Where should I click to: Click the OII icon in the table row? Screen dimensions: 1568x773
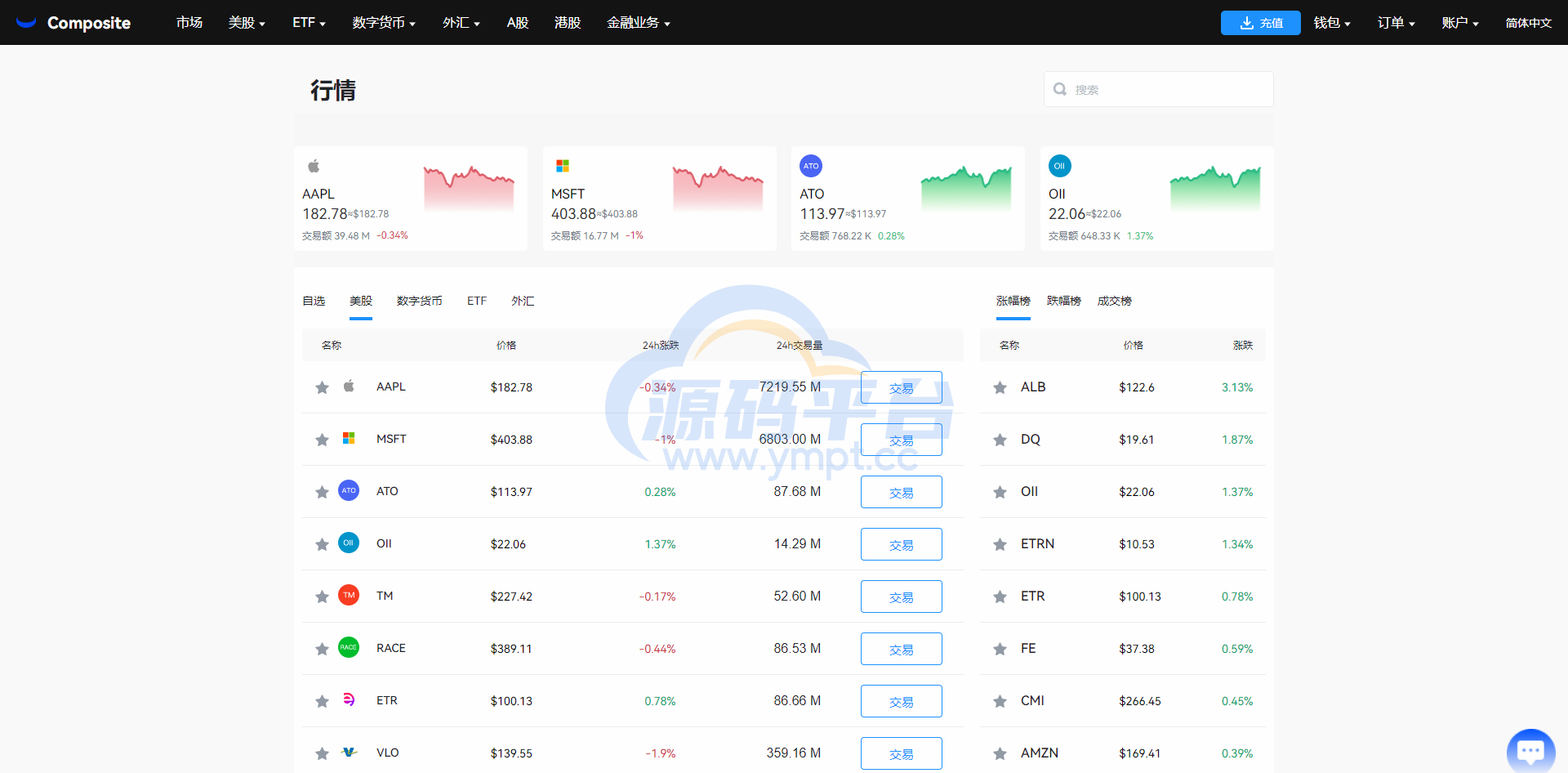coord(349,543)
